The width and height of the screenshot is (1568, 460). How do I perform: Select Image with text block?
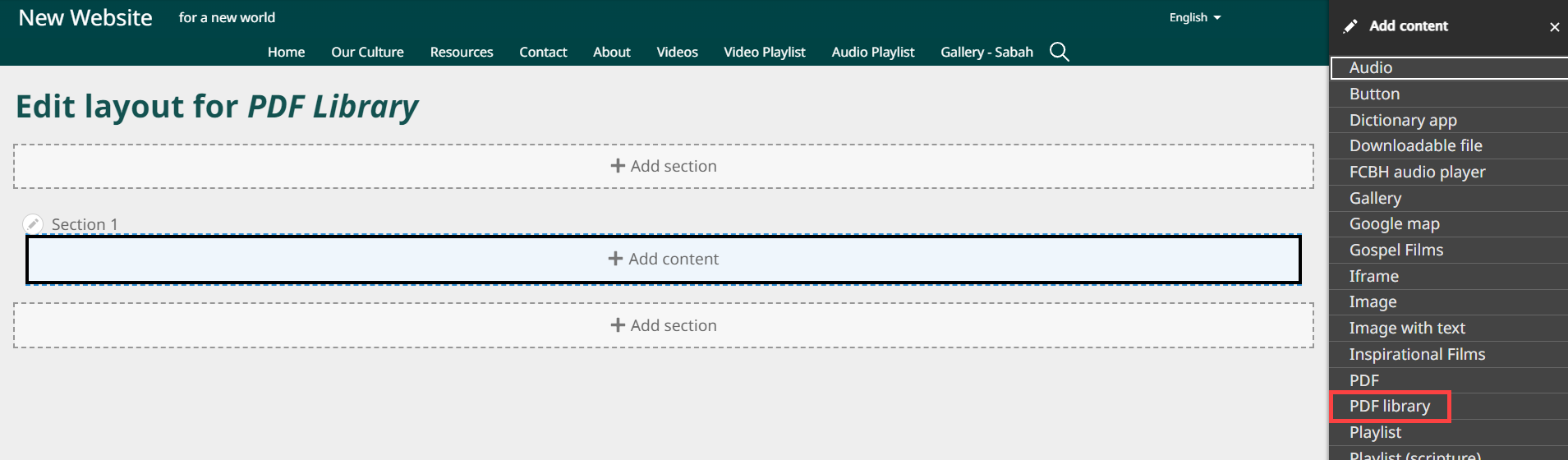1449,328
